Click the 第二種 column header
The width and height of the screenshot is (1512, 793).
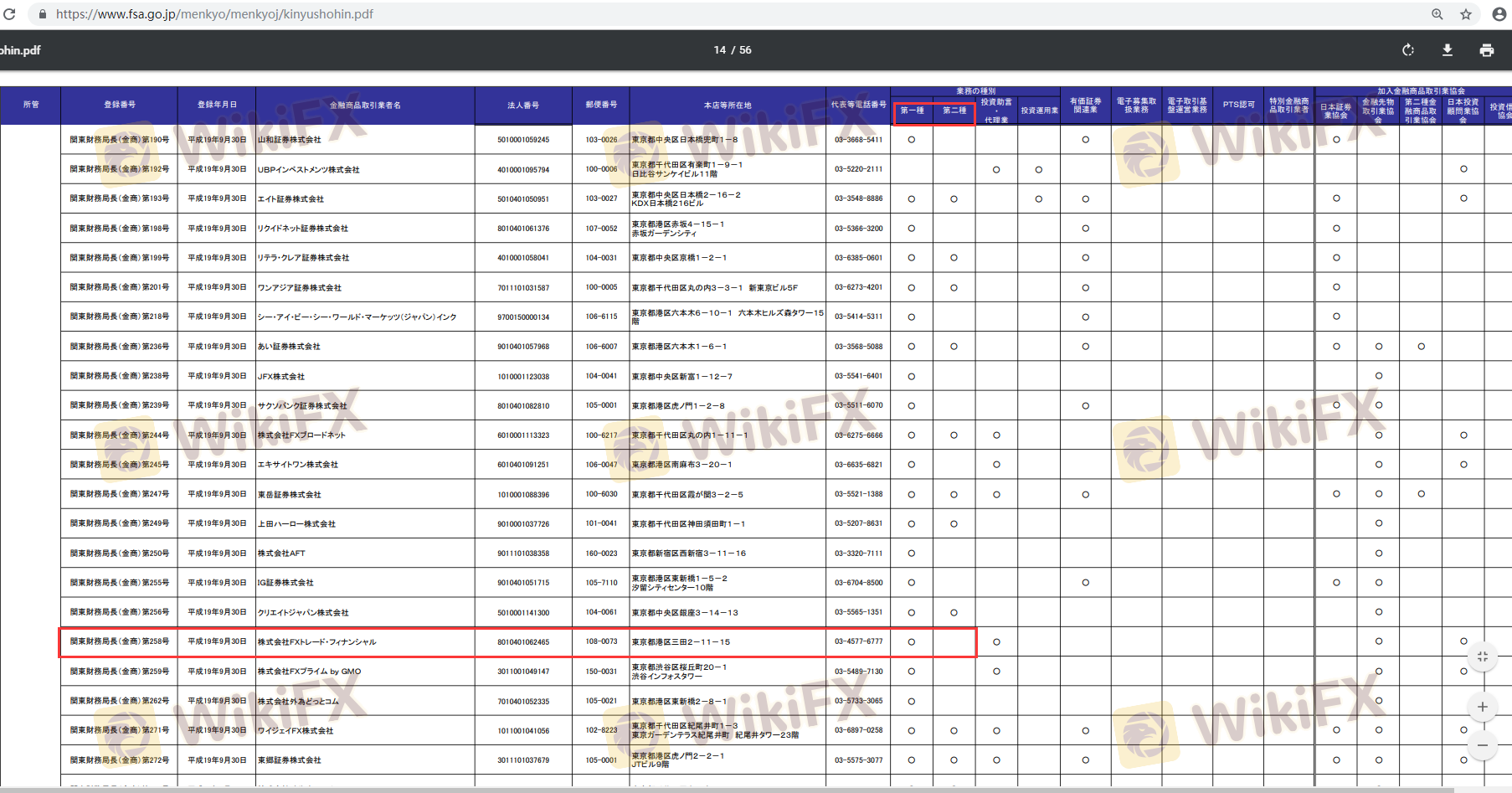954,111
